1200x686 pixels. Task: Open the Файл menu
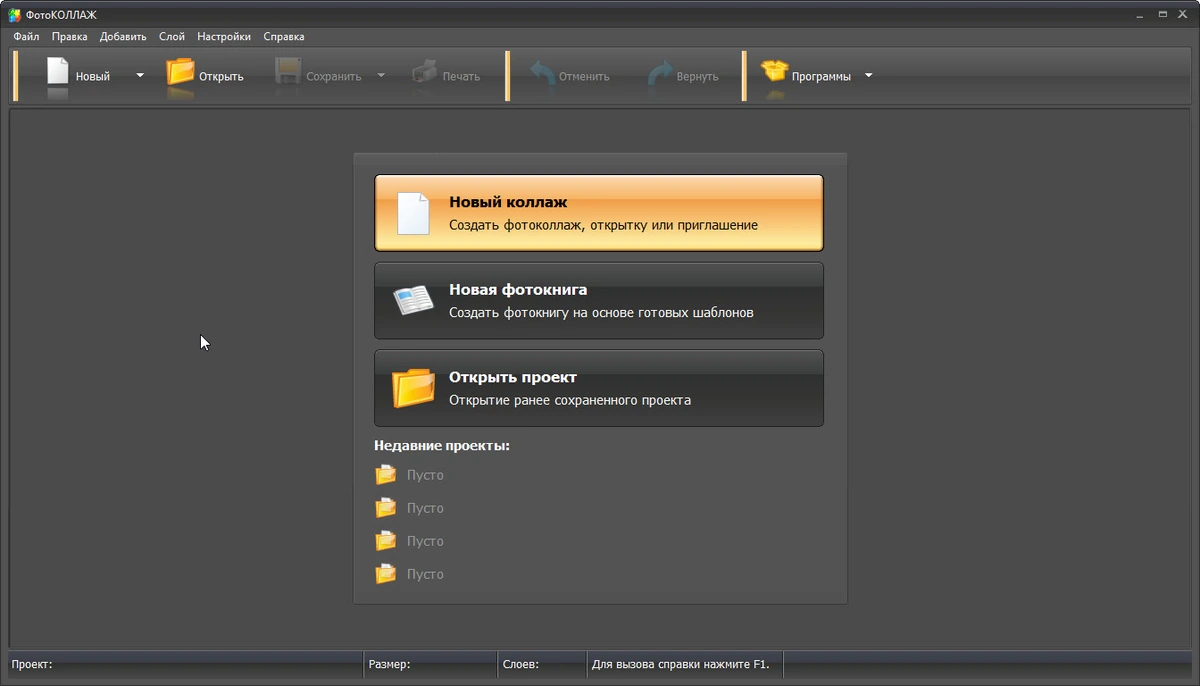pyautogui.click(x=26, y=36)
